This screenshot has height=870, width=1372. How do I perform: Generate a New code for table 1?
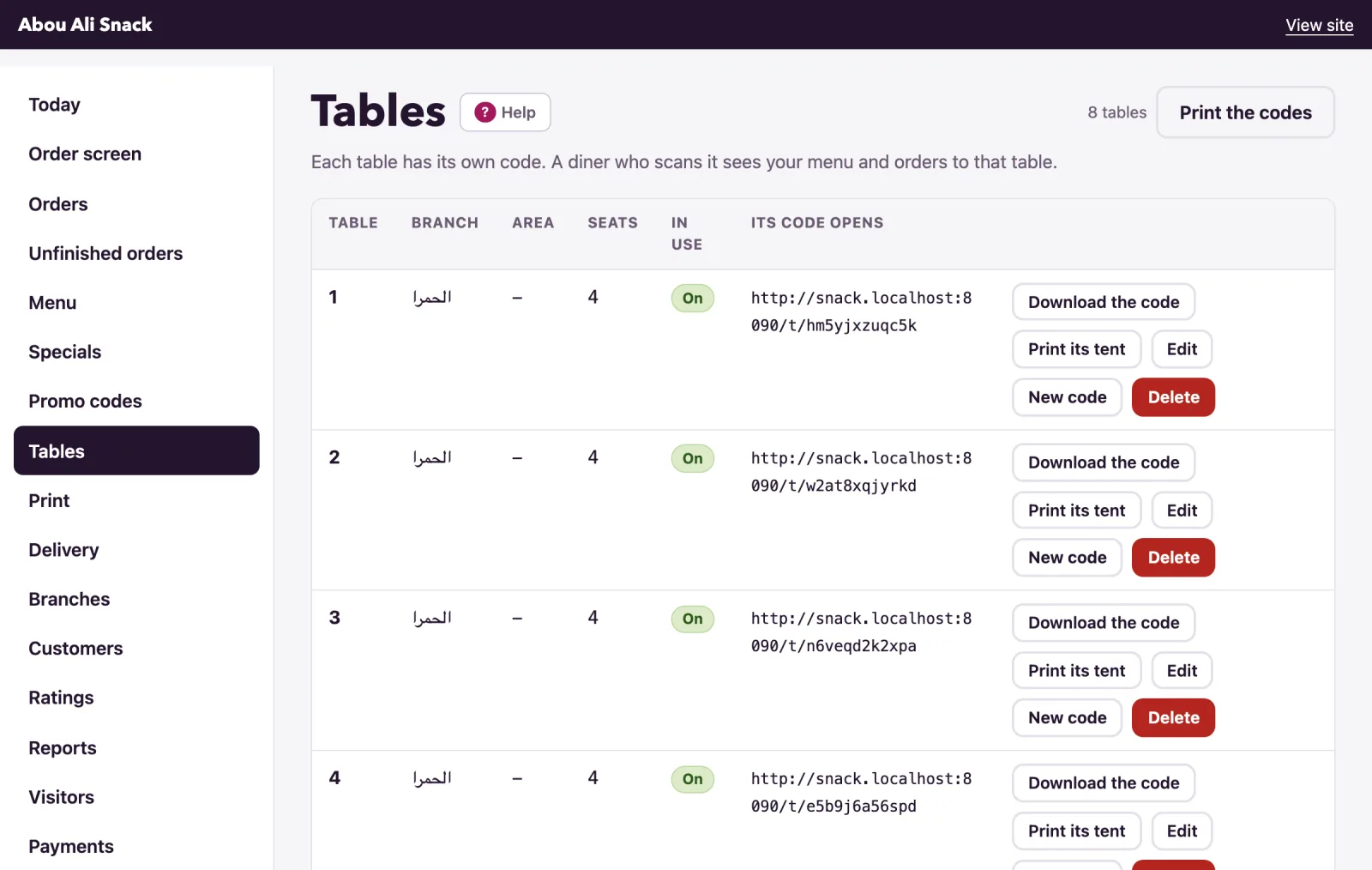point(1067,397)
